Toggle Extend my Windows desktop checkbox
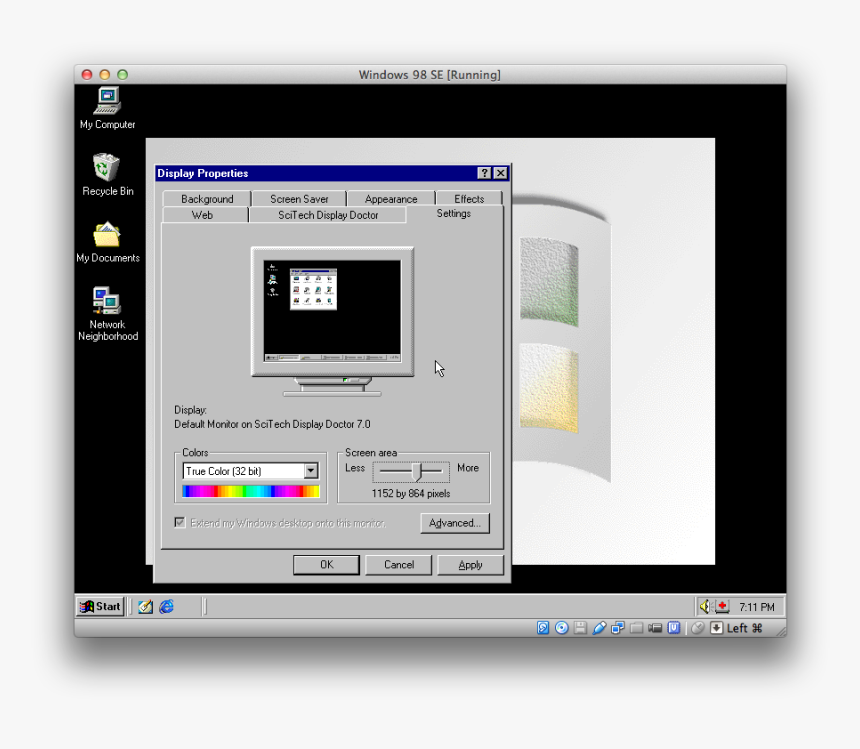 [x=180, y=523]
